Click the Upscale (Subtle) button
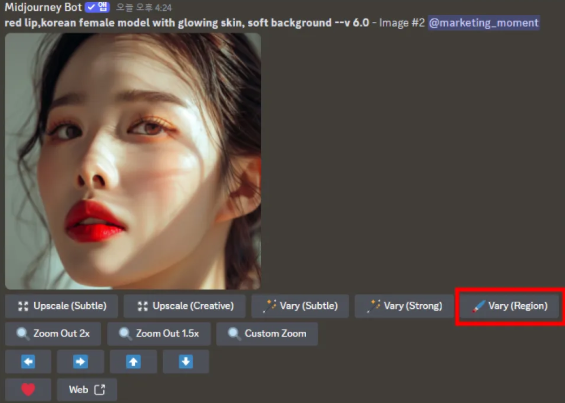The width and height of the screenshot is (565, 403). coord(62,306)
